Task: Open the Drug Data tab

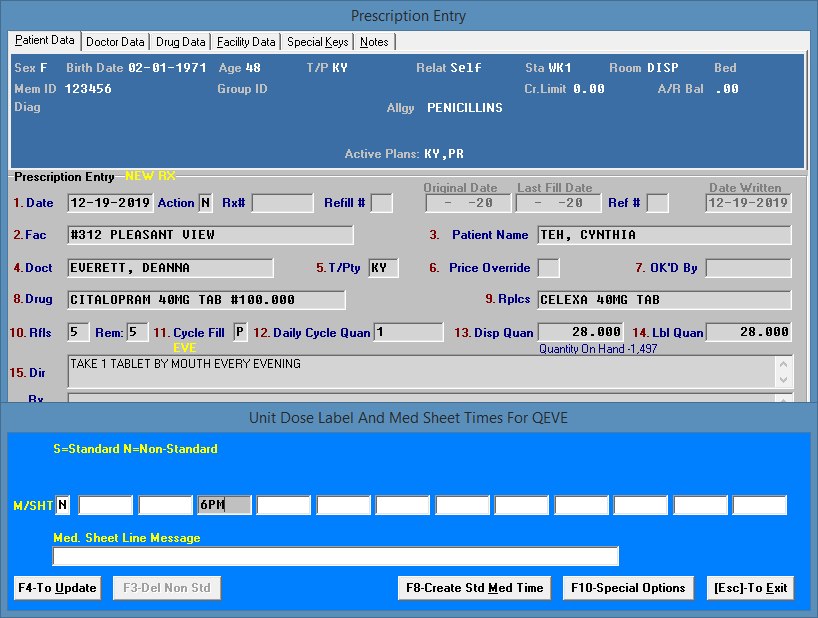Action: click(x=181, y=42)
